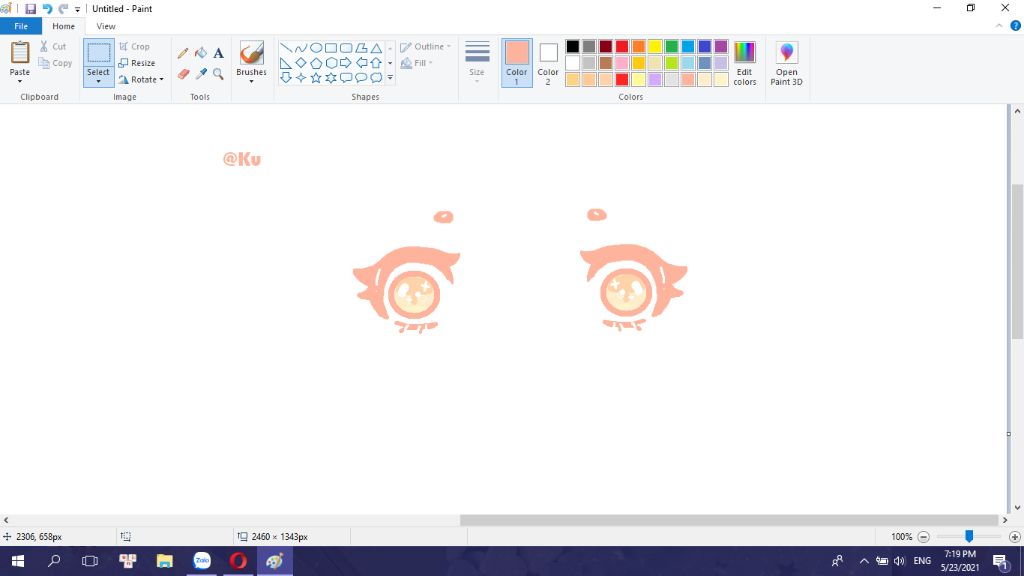Open the Select options dropdown arrow
Screen dimensions: 1024x576
pyautogui.click(x=99, y=82)
